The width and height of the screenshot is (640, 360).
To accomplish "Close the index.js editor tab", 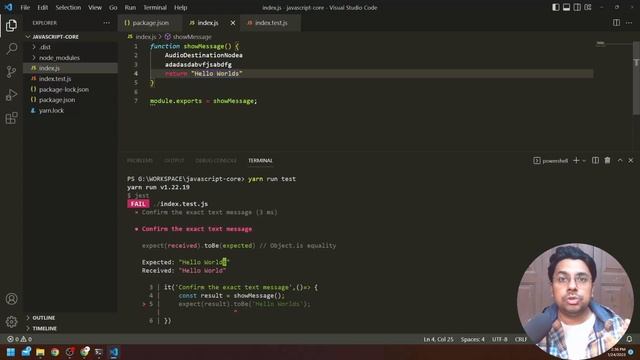I will tap(233, 23).
